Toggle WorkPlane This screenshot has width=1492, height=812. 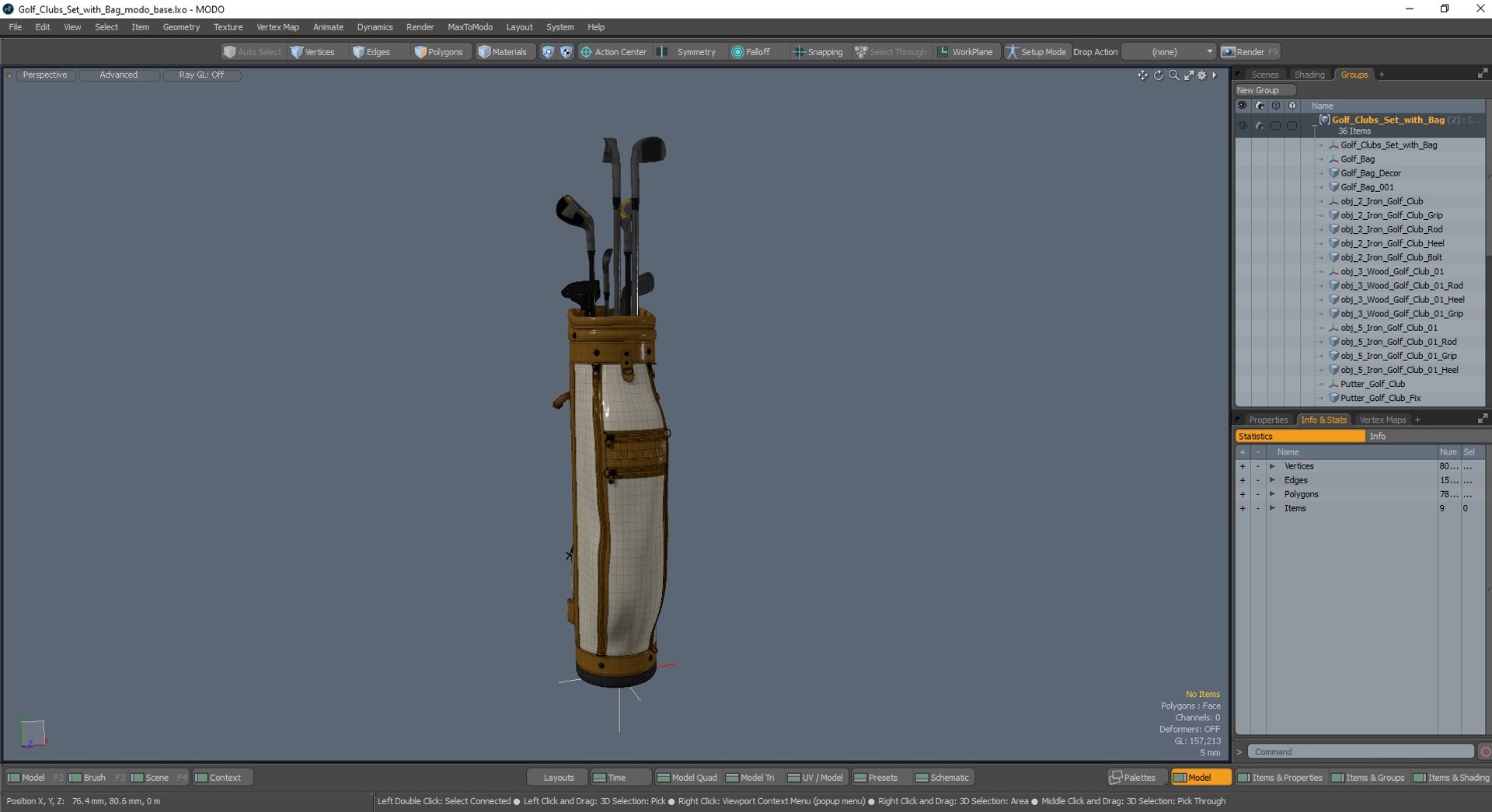pos(965,52)
